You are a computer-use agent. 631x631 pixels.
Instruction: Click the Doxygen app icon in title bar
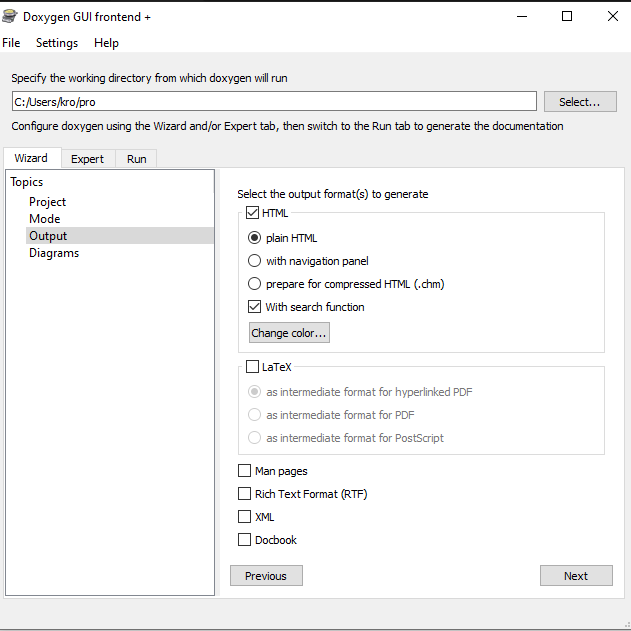(x=11, y=16)
